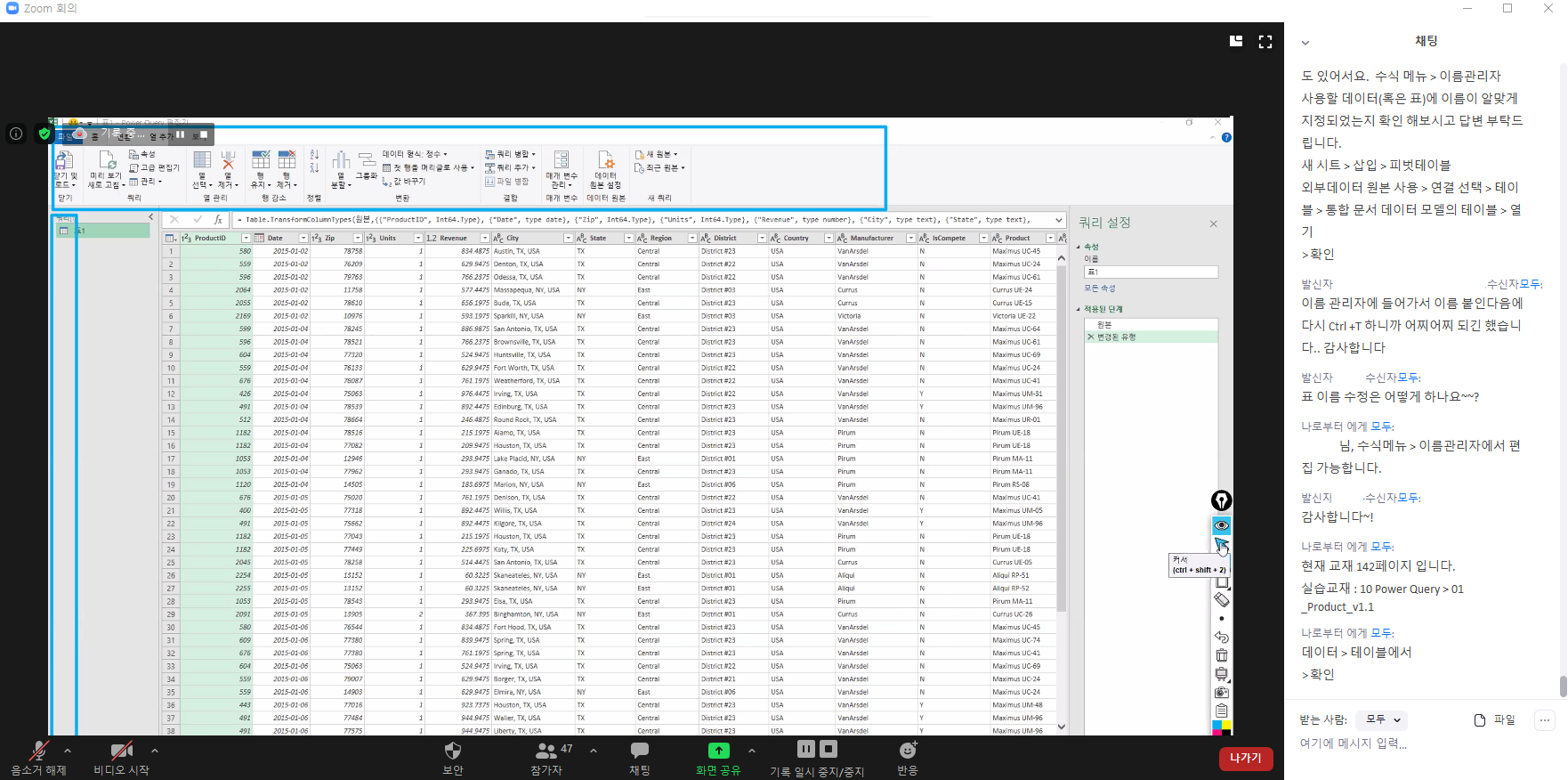The width and height of the screenshot is (1568, 780).
Task: Click the undo arrow in annotation bar
Action: tap(1222, 637)
